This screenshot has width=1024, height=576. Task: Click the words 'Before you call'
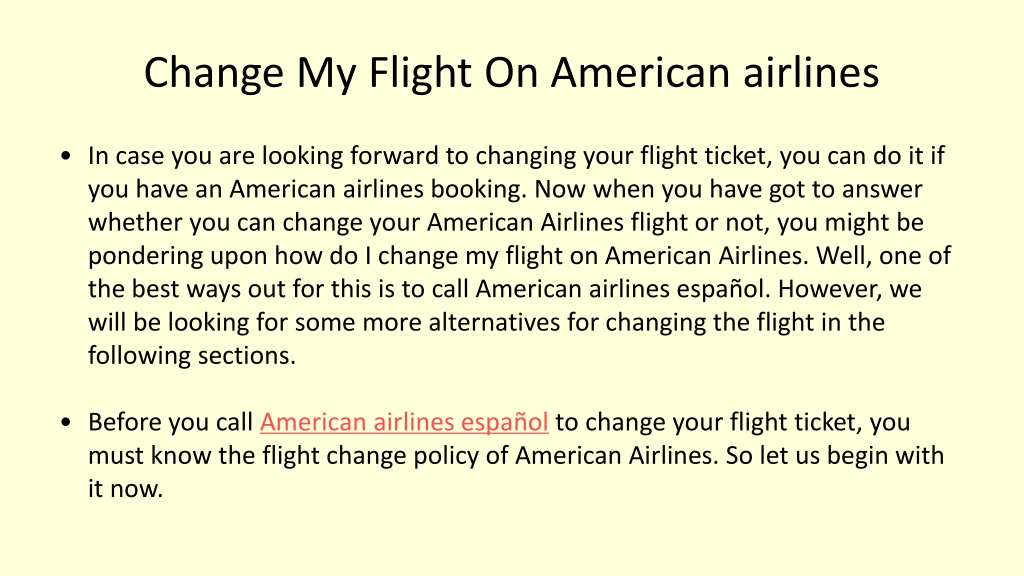[170, 423]
